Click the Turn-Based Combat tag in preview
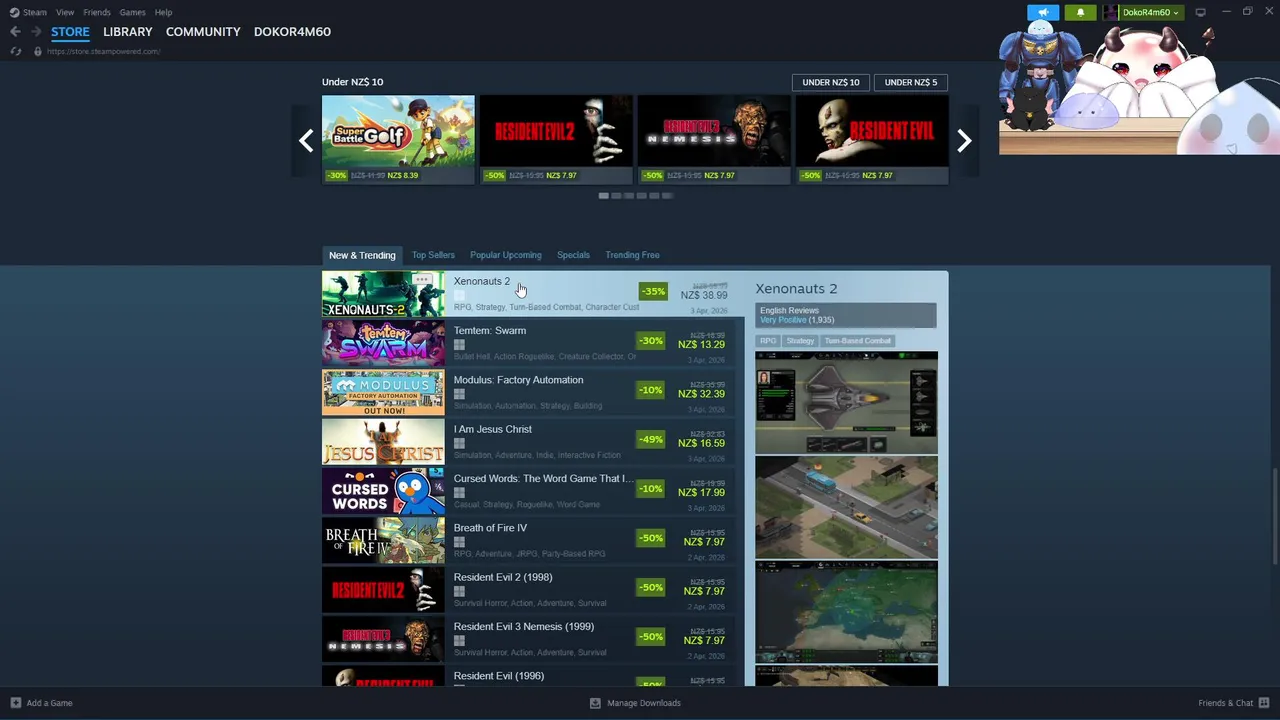The width and height of the screenshot is (1280, 720). (857, 341)
